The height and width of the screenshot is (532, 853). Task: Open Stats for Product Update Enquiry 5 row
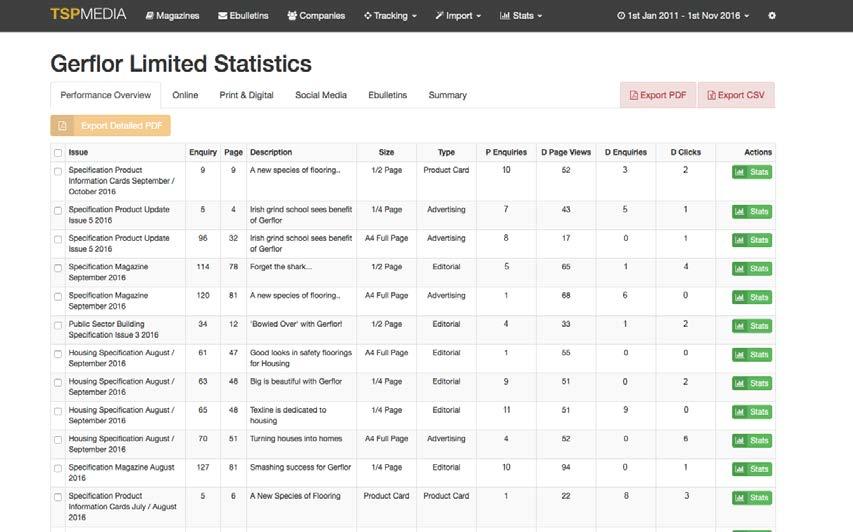[x=752, y=212]
